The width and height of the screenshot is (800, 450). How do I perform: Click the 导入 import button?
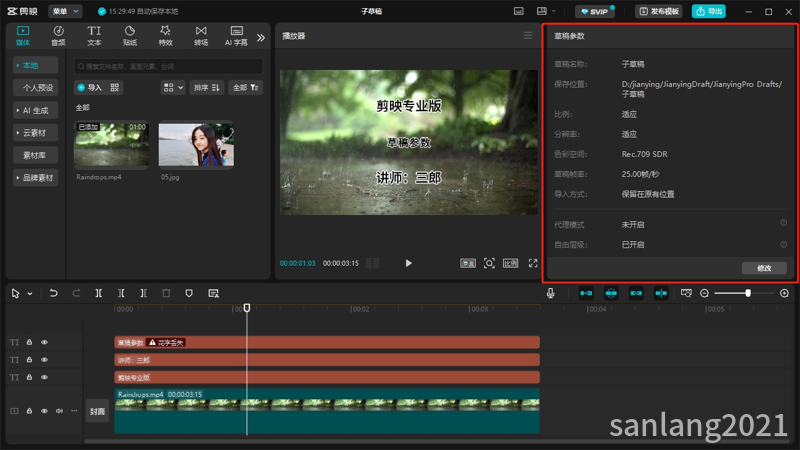pos(90,88)
